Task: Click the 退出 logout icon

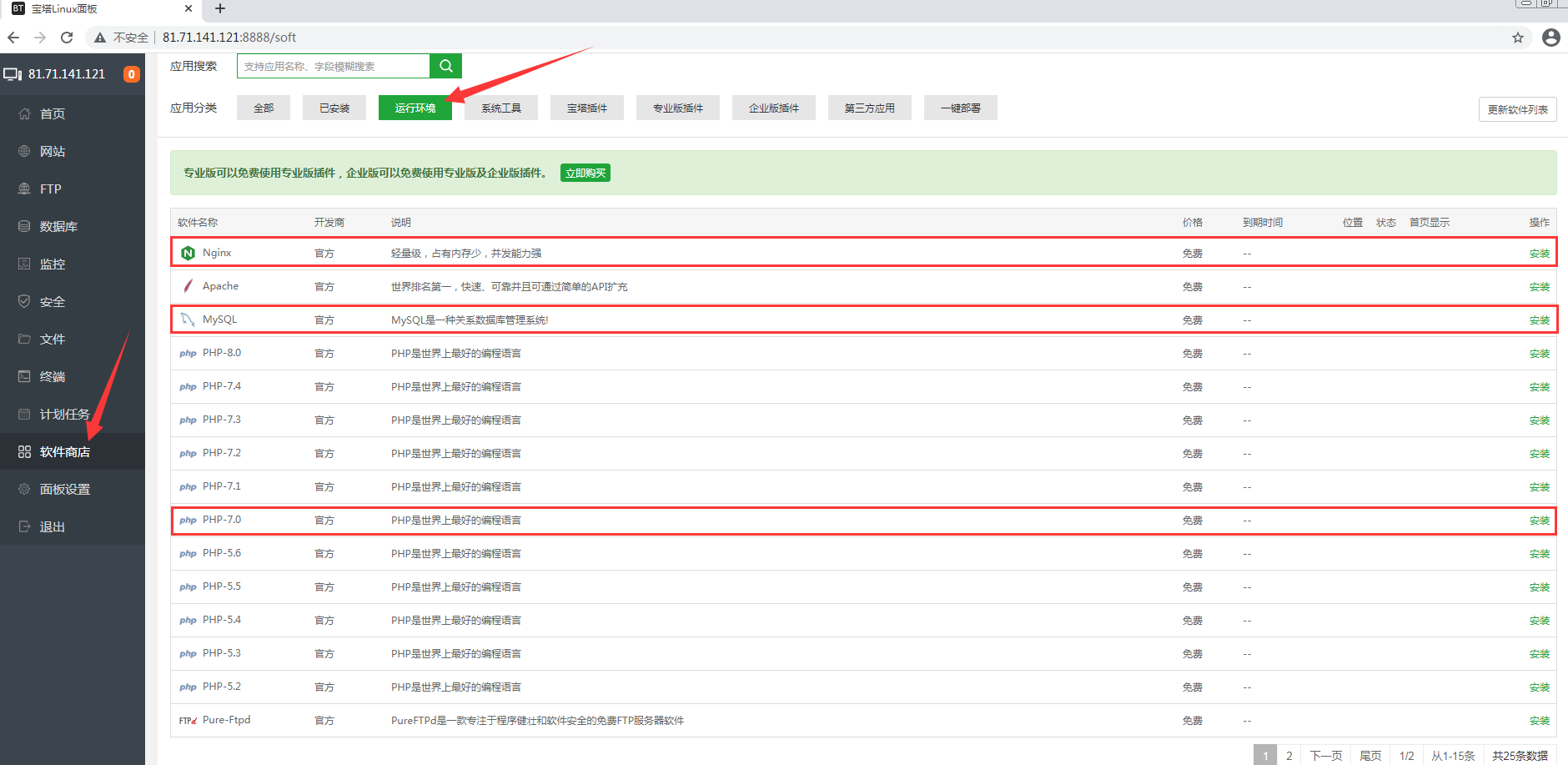Action: coord(24,526)
